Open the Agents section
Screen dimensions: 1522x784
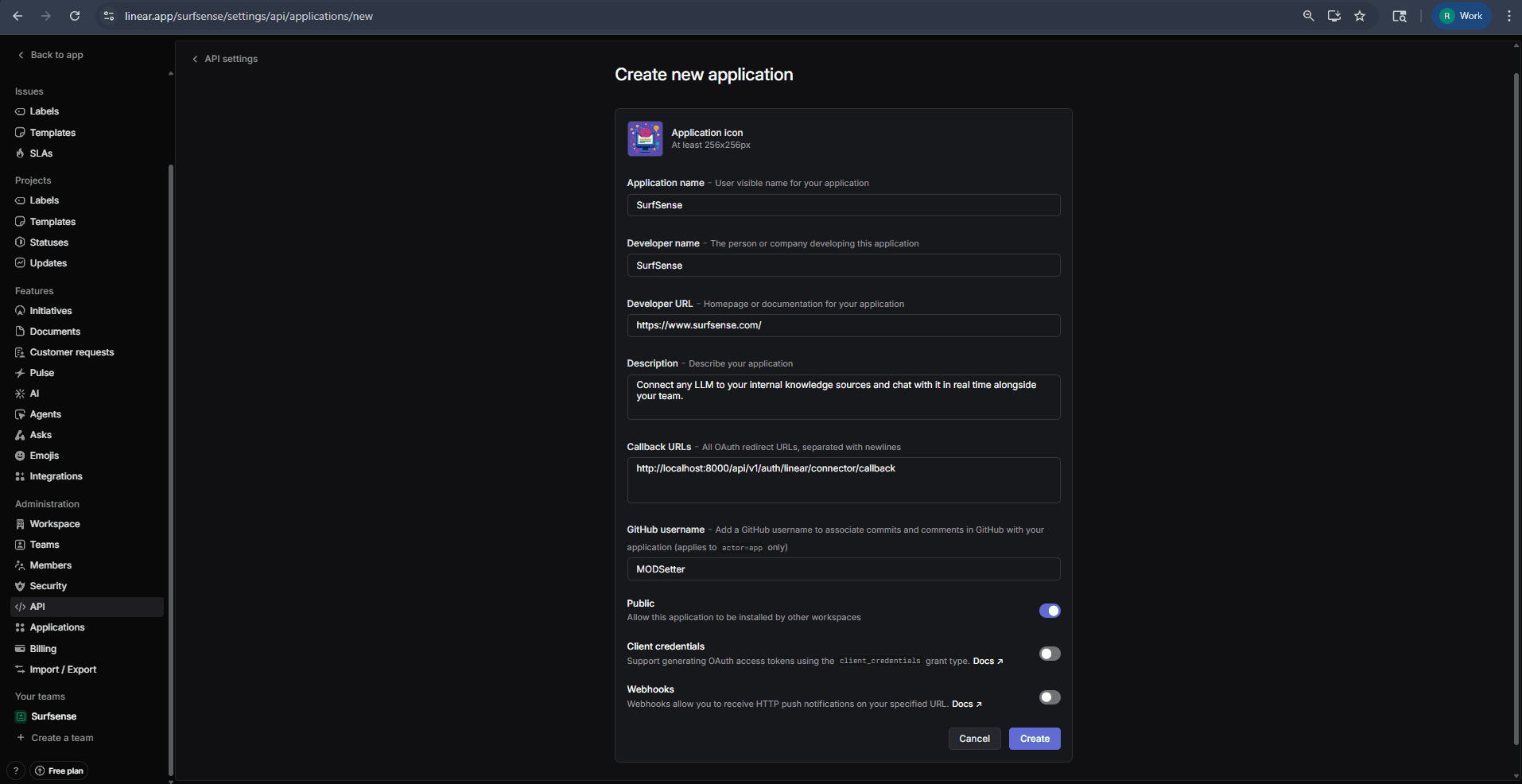coord(45,413)
